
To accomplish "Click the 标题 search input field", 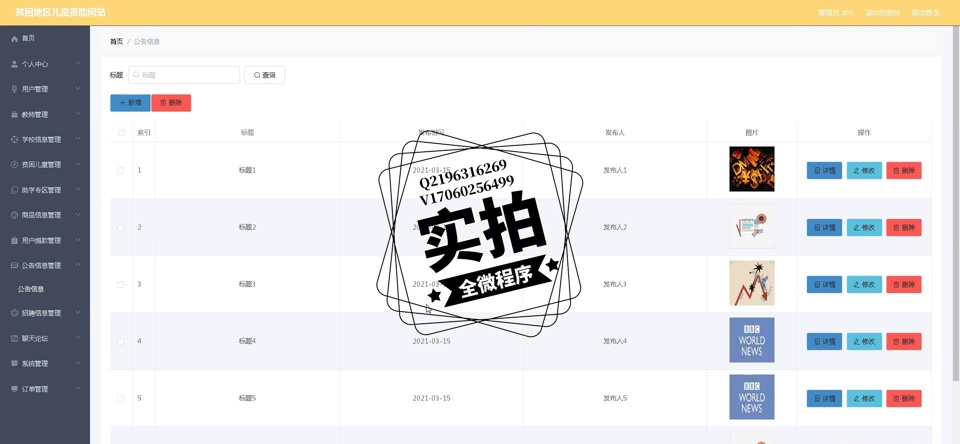I will point(185,75).
